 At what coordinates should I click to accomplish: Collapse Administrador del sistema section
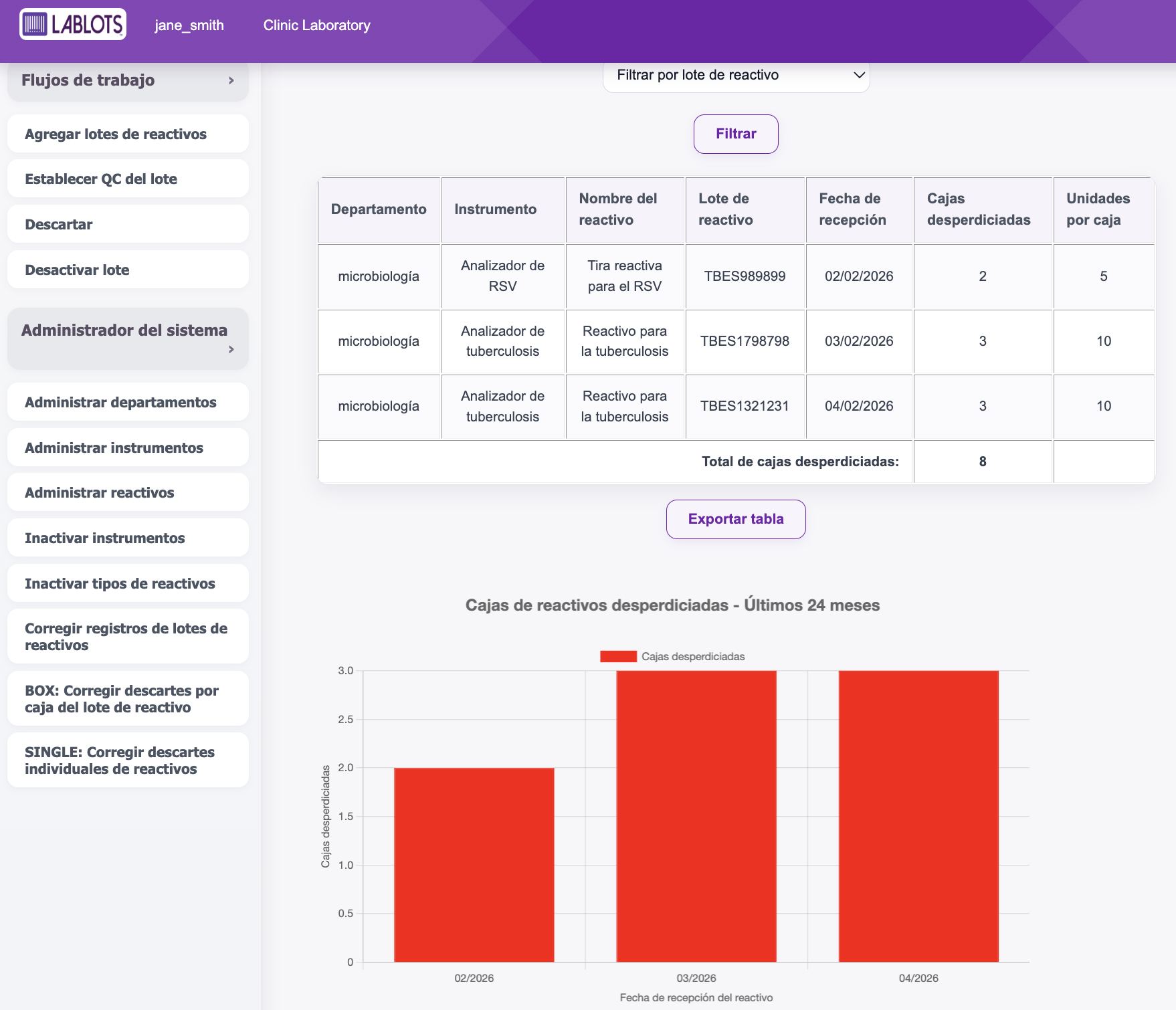pos(128,338)
